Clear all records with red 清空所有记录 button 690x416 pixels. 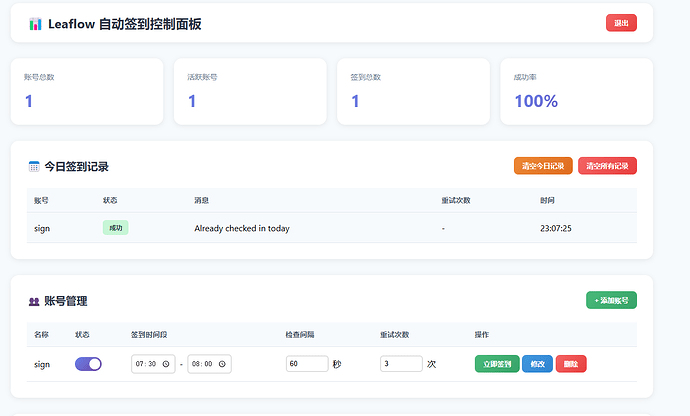[607, 166]
